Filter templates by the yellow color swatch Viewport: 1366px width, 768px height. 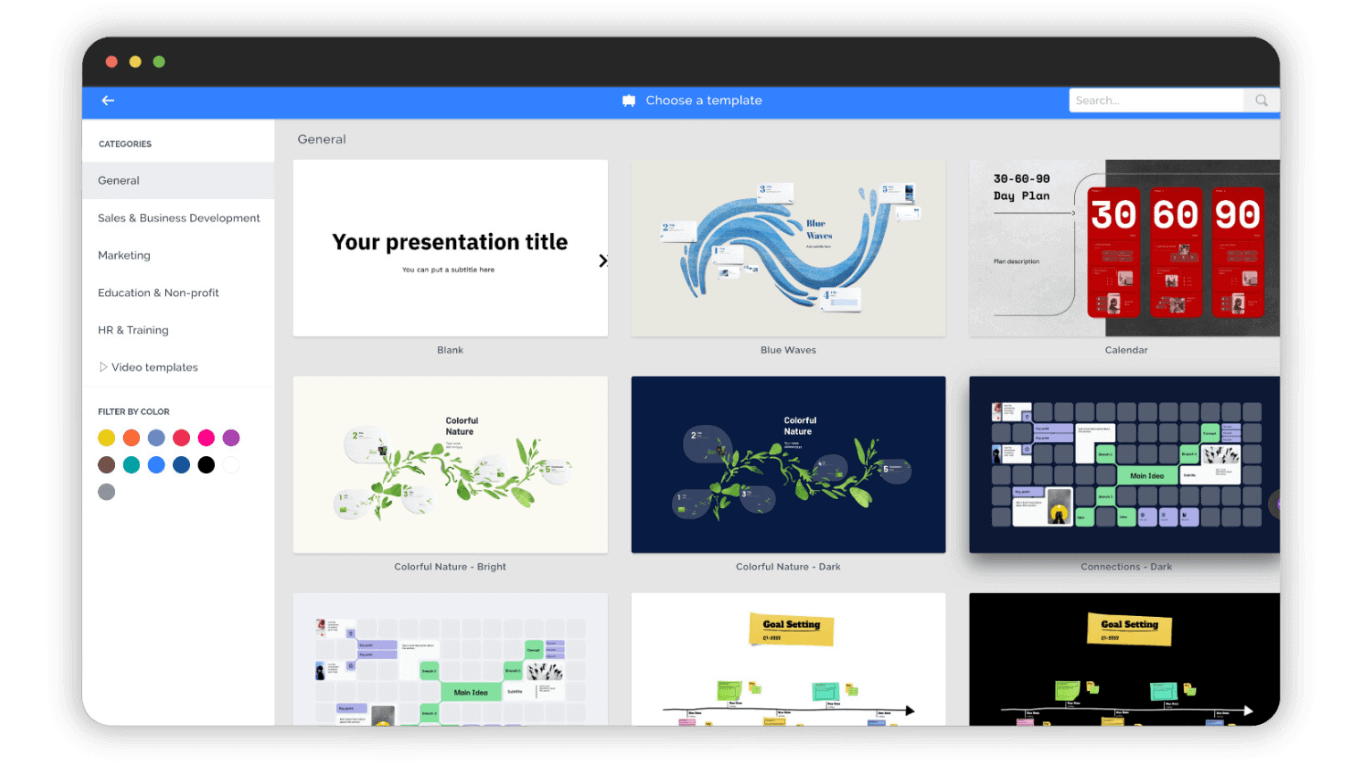point(106,437)
